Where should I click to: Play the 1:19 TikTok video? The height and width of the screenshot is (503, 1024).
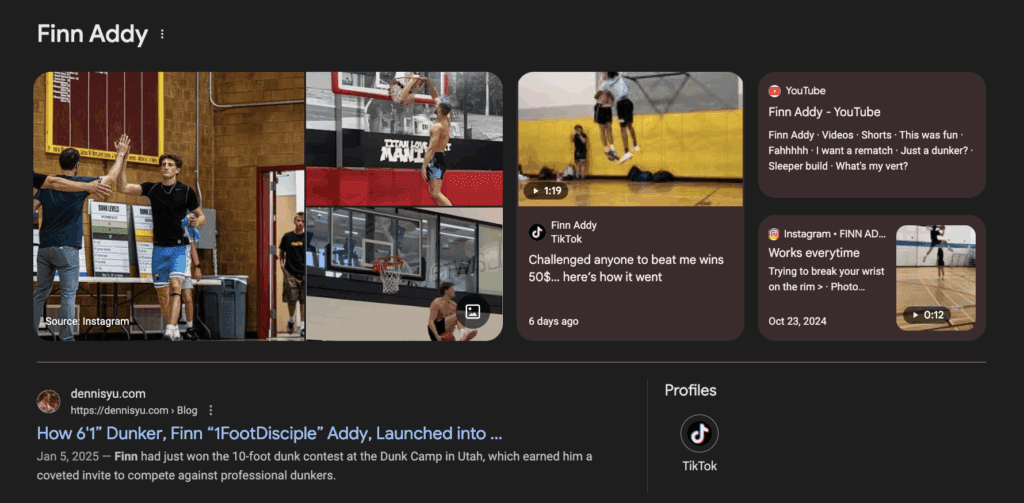click(x=630, y=139)
